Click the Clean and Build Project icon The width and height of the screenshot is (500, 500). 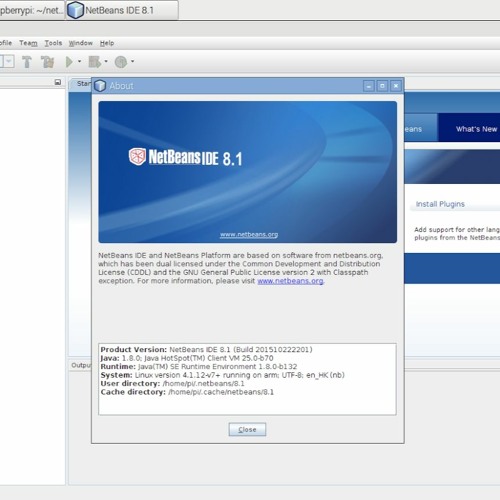click(48, 62)
